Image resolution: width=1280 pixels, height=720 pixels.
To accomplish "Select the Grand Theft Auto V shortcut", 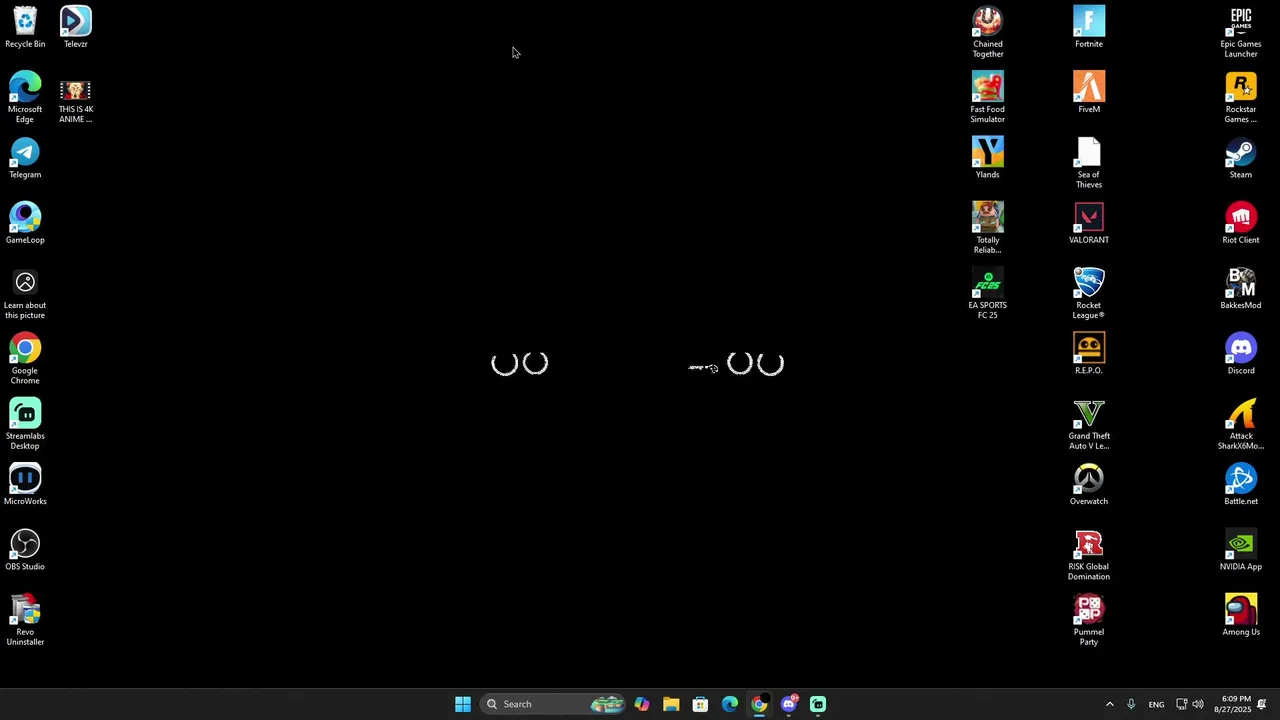I will point(1089,424).
